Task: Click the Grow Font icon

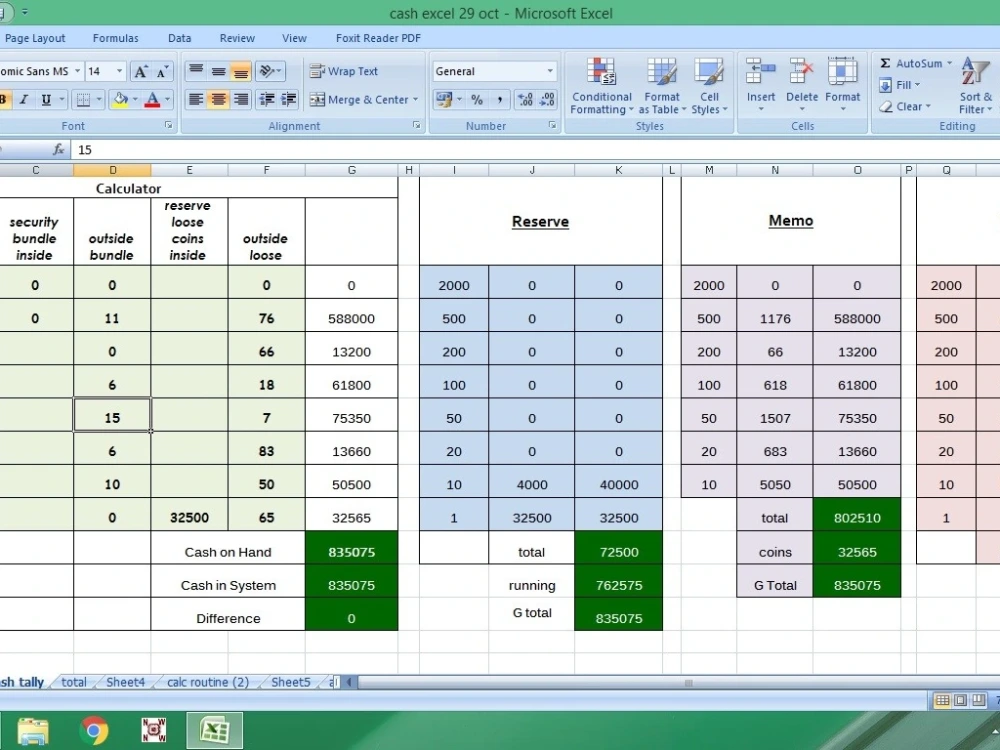Action: coord(141,71)
